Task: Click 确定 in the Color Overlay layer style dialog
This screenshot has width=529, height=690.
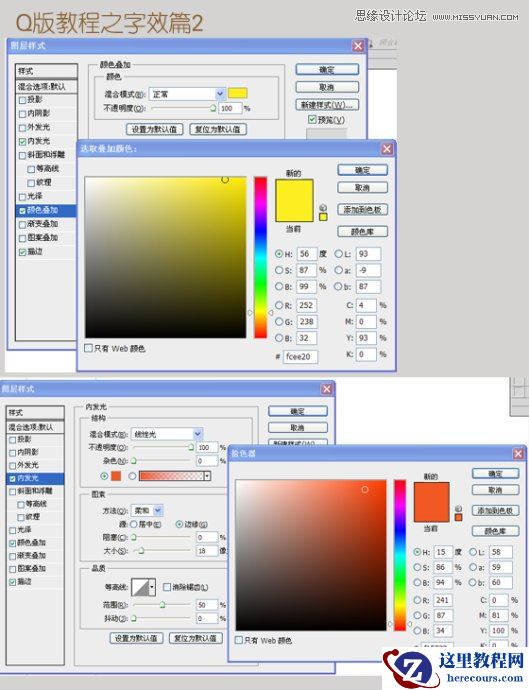Action: (327, 70)
